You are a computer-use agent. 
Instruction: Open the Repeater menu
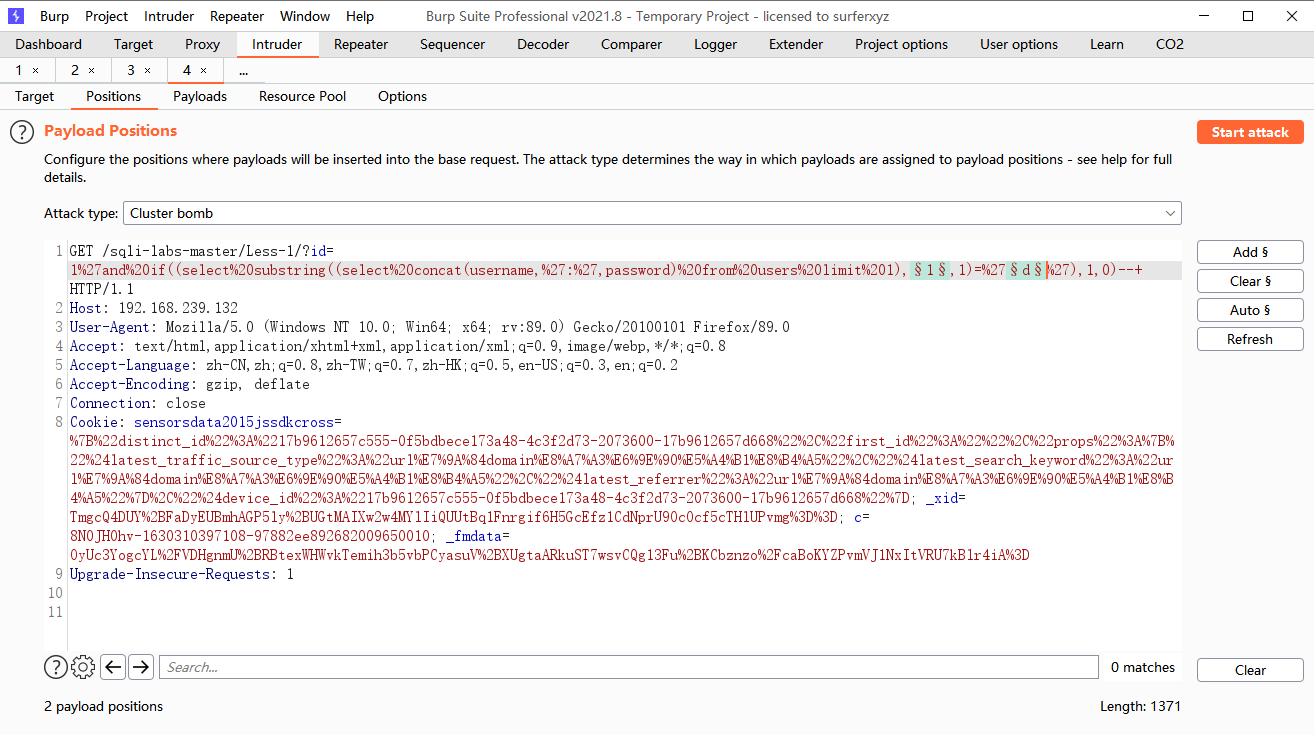237,16
